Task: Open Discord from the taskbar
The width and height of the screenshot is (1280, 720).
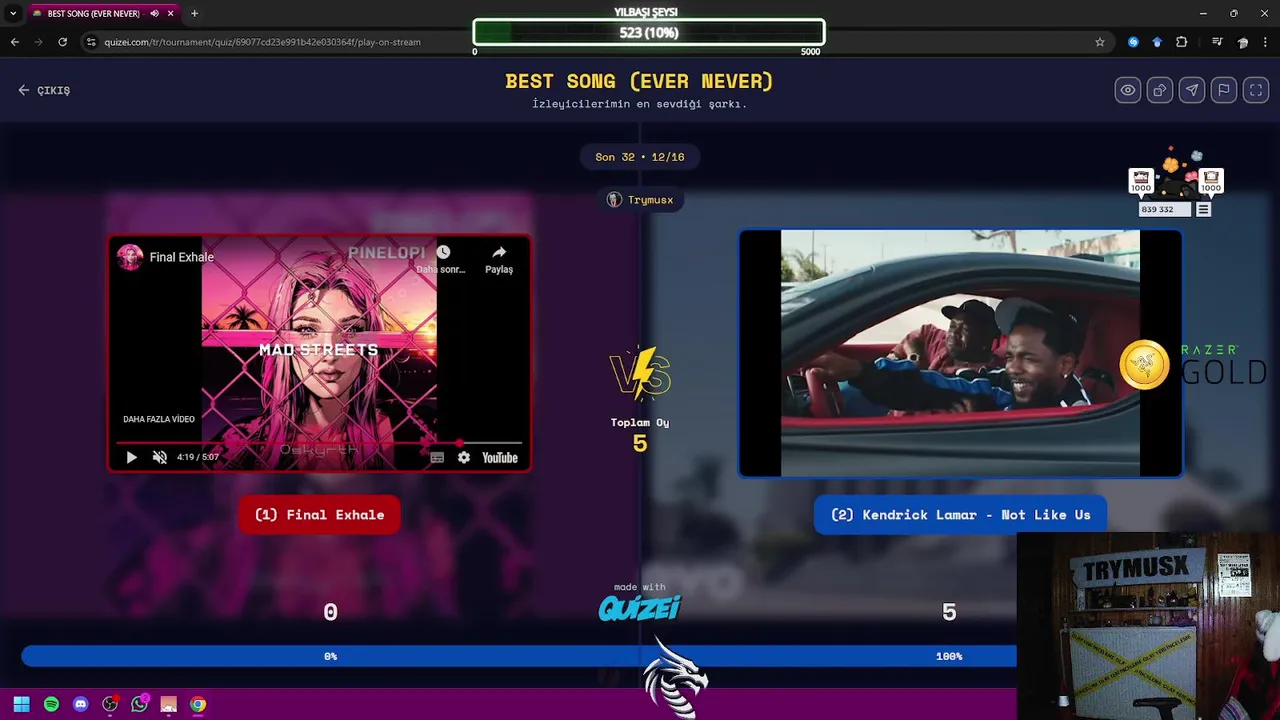Action: tap(81, 704)
